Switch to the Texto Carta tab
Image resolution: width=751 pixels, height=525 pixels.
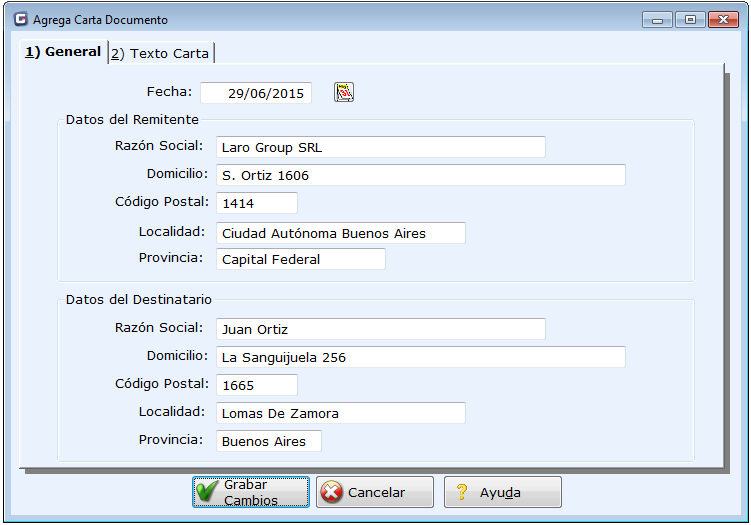tap(161, 54)
